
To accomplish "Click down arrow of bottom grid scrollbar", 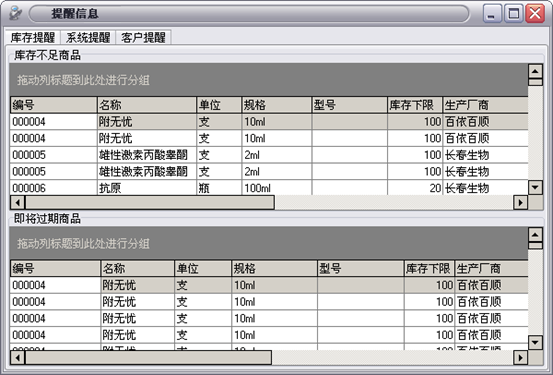I will pyautogui.click(x=535, y=342).
